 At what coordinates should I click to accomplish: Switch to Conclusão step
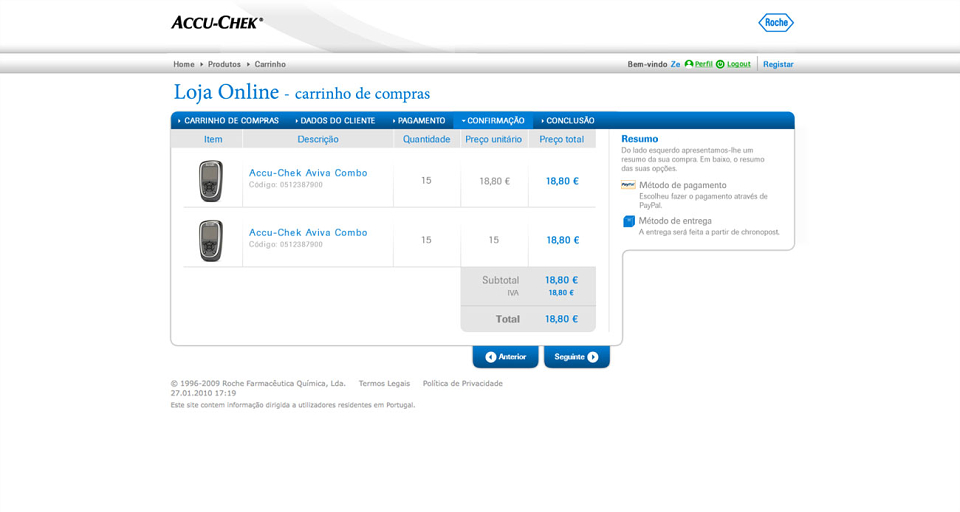pos(568,121)
